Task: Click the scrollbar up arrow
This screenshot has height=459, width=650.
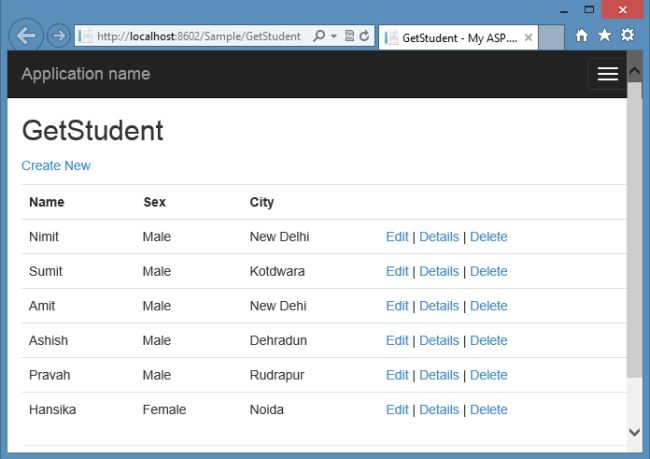Action: [x=634, y=71]
